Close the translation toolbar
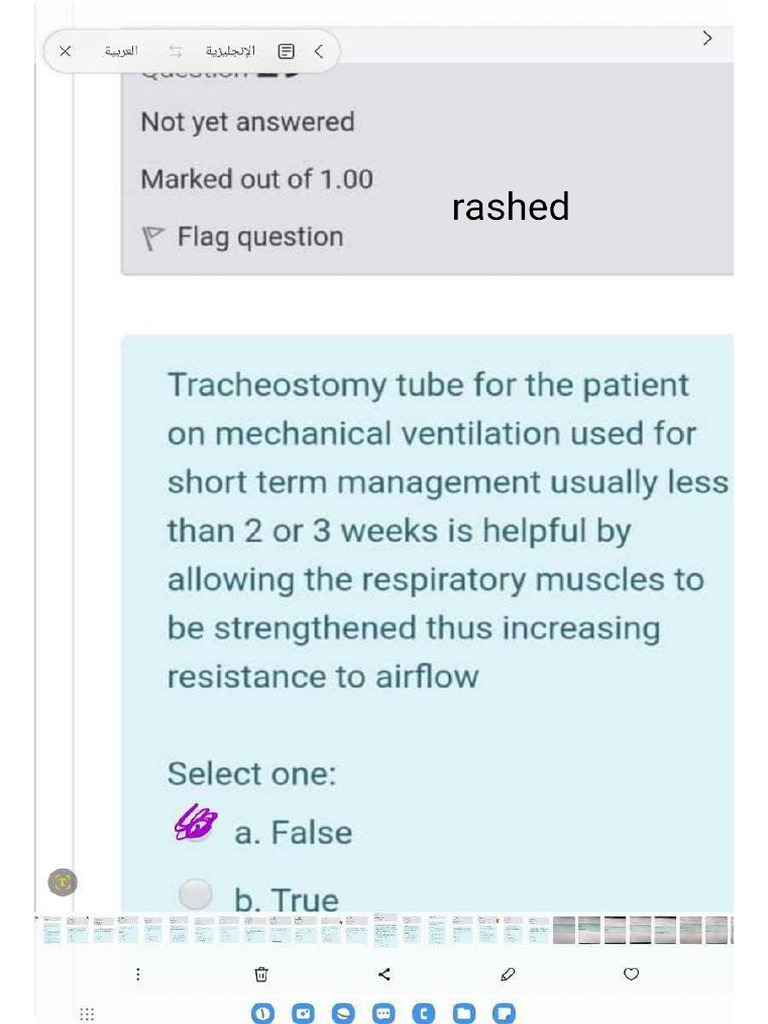768x1024 pixels. (66, 51)
